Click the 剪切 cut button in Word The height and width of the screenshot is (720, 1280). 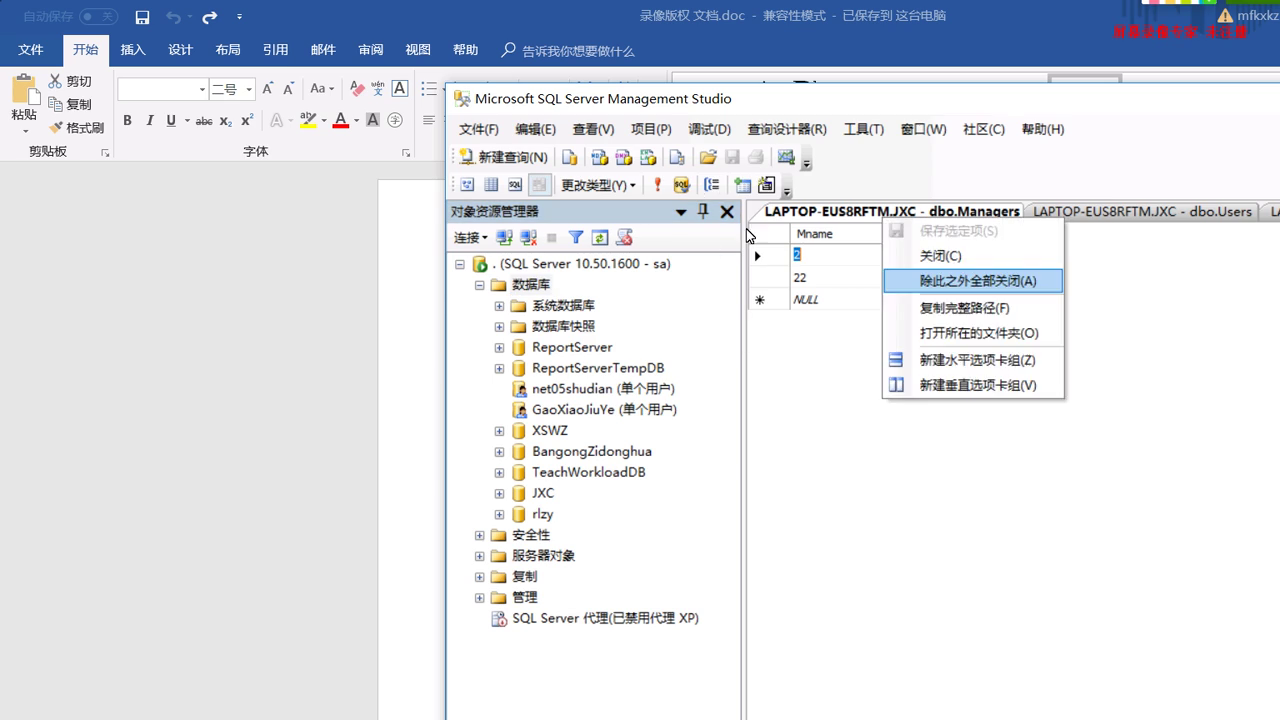(x=70, y=82)
